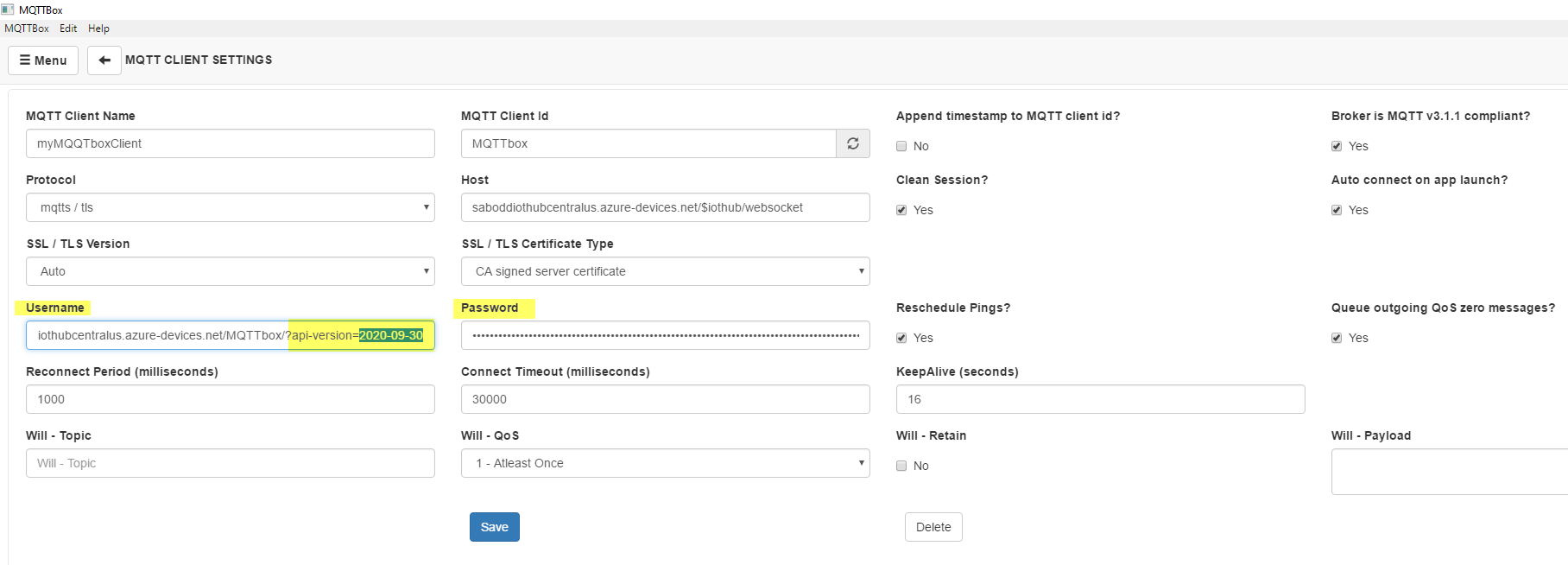The height and width of the screenshot is (565, 1568).
Task: Click the Save button
Action: point(495,527)
